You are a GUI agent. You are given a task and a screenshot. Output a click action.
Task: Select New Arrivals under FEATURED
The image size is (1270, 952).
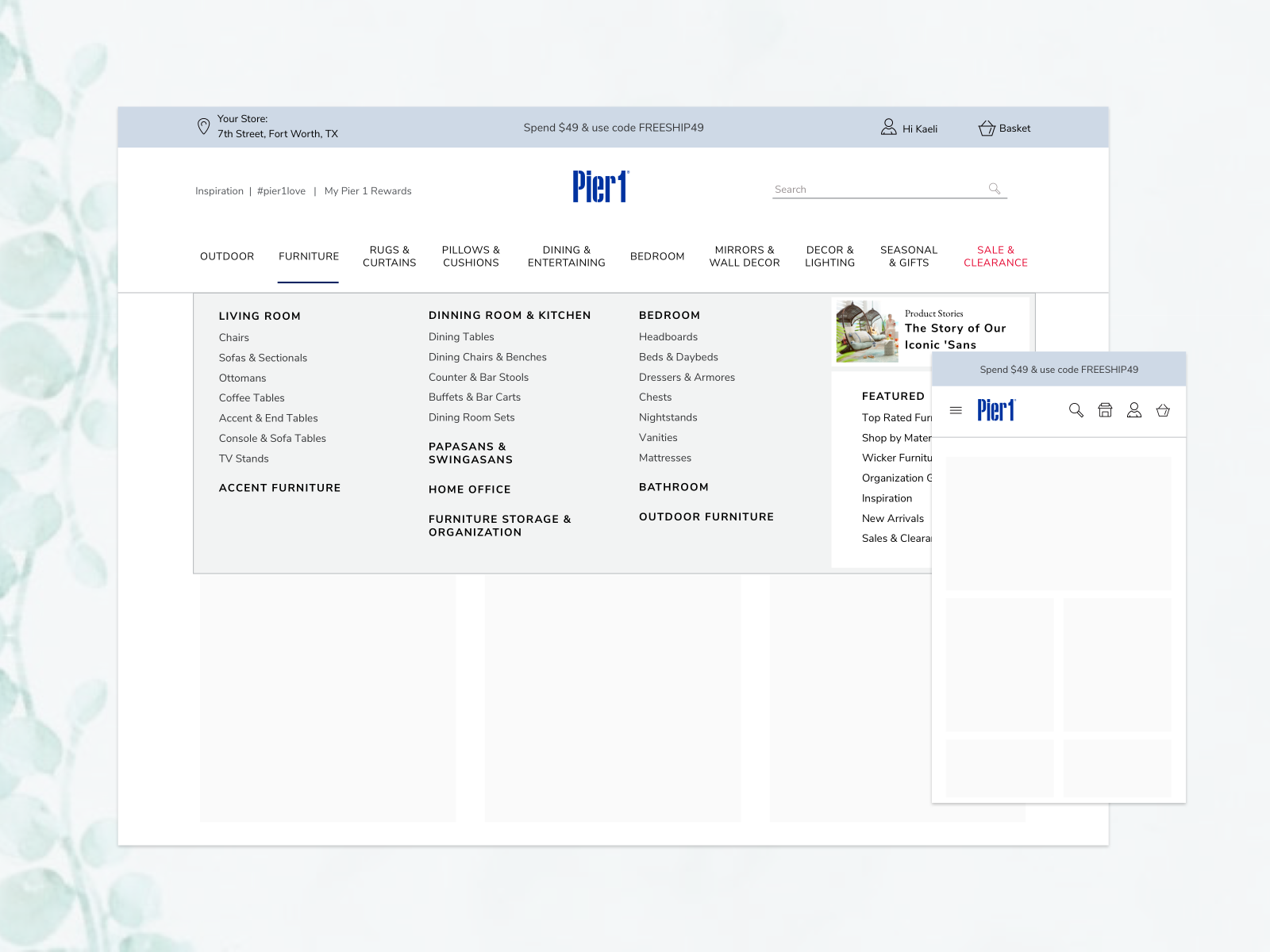point(894,518)
